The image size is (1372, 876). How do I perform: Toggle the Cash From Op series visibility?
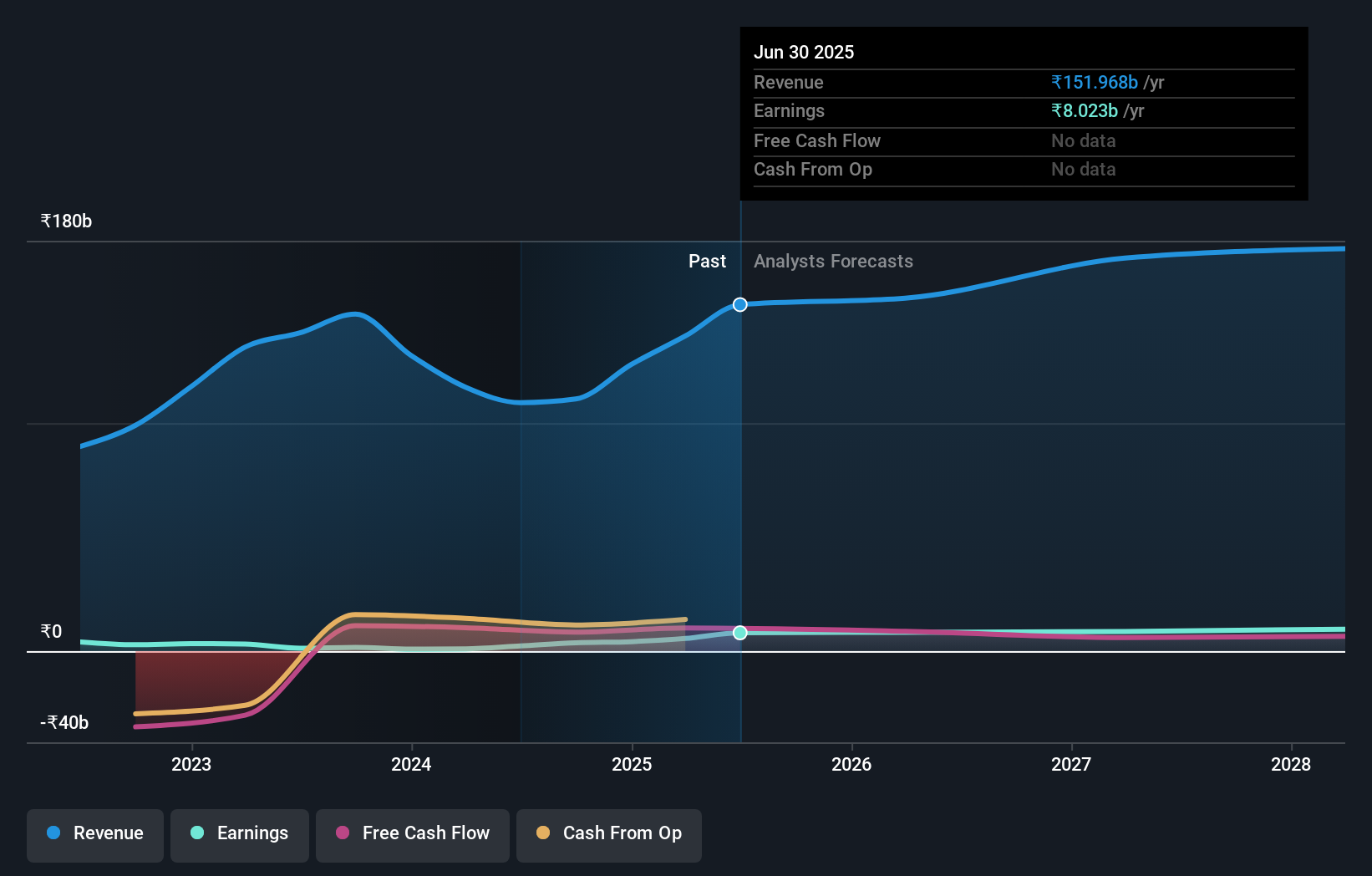[609, 835]
